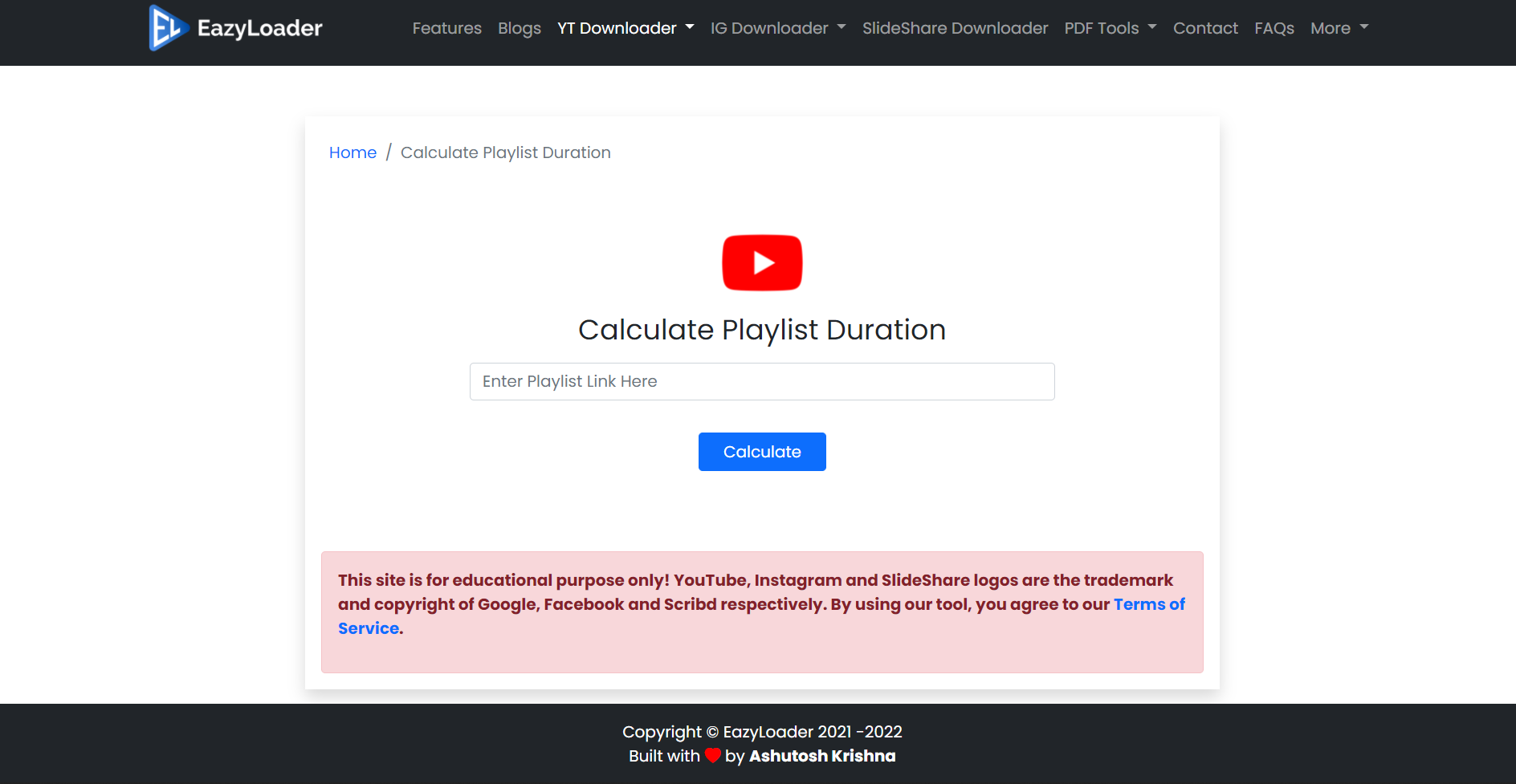Click the red heart icon in footer

(712, 755)
